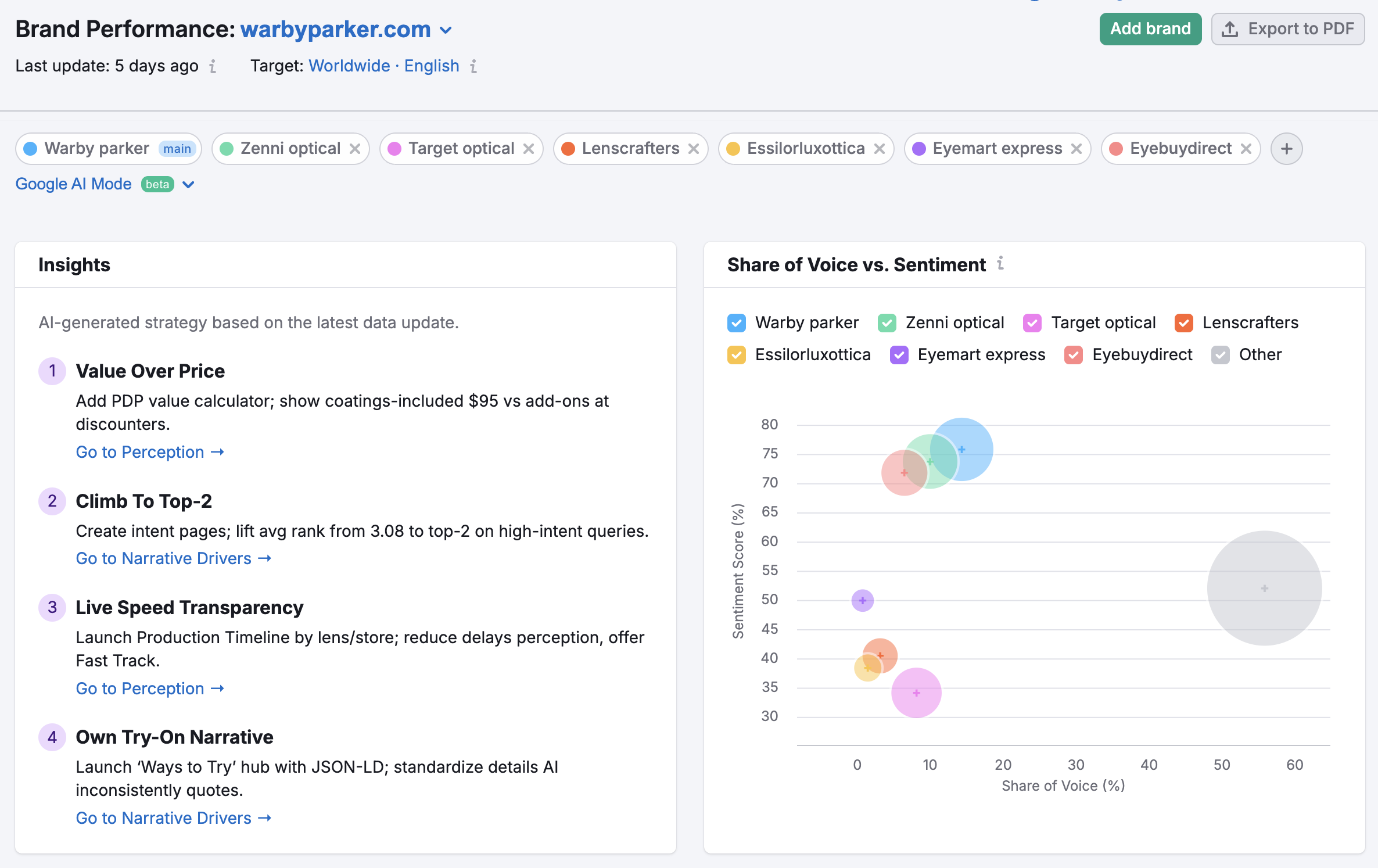Click the plus icon to add another competitor
1378x868 pixels.
coord(1286,149)
